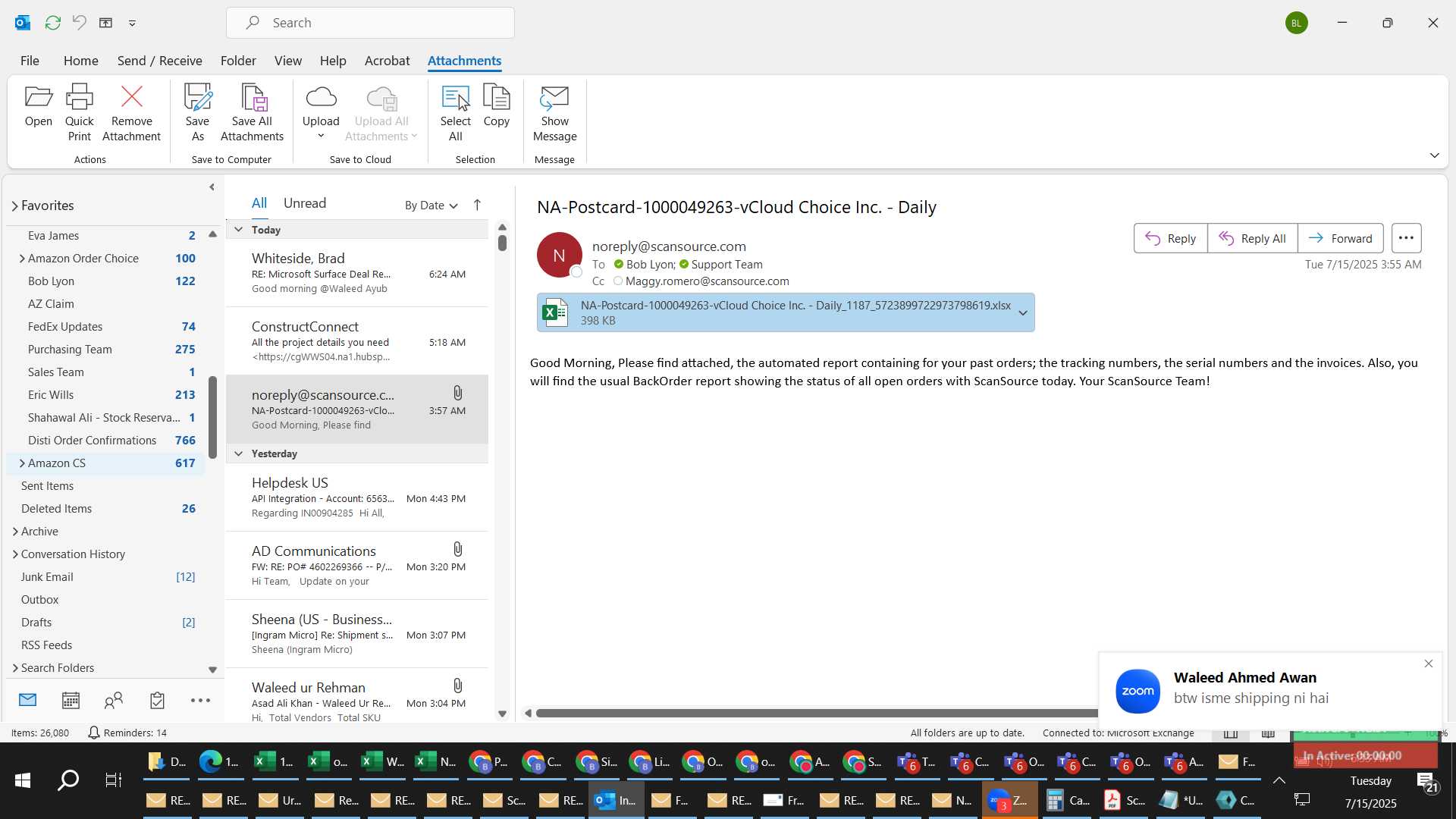Open By Date sort dropdown
Screen dimensions: 1456x819
pyautogui.click(x=431, y=205)
